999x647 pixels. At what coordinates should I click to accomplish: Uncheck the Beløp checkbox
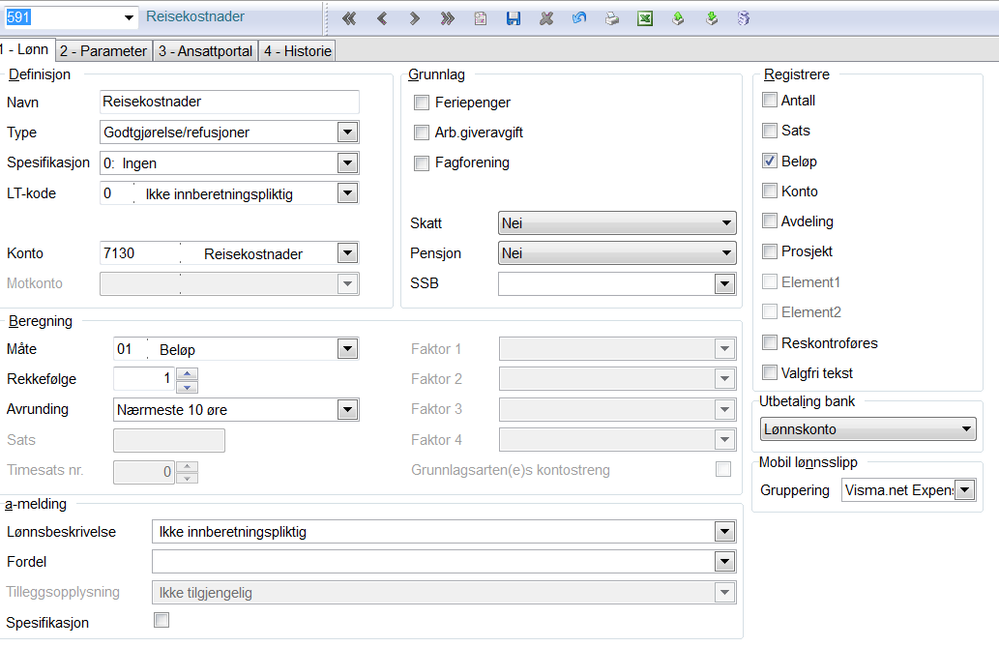(x=769, y=160)
